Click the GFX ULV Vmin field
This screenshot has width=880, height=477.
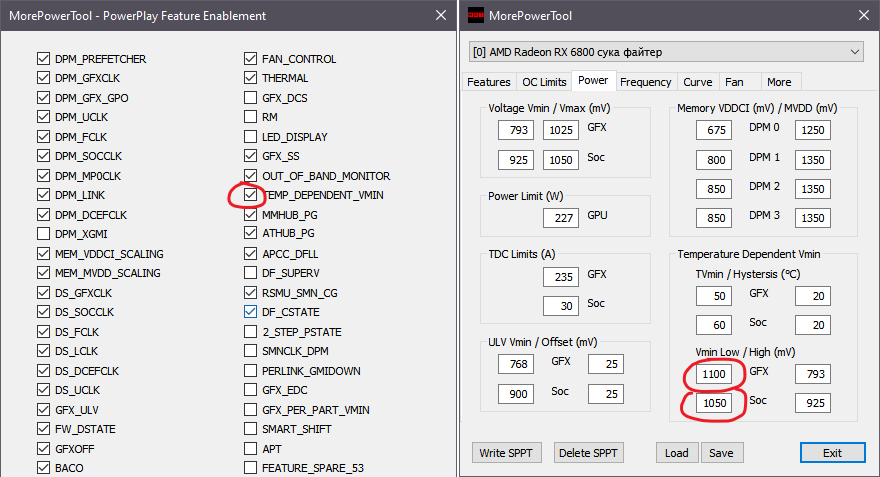point(516,364)
